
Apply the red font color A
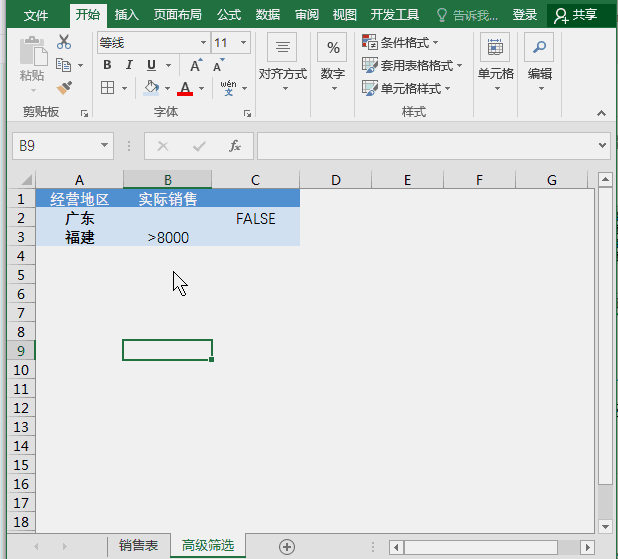click(185, 88)
